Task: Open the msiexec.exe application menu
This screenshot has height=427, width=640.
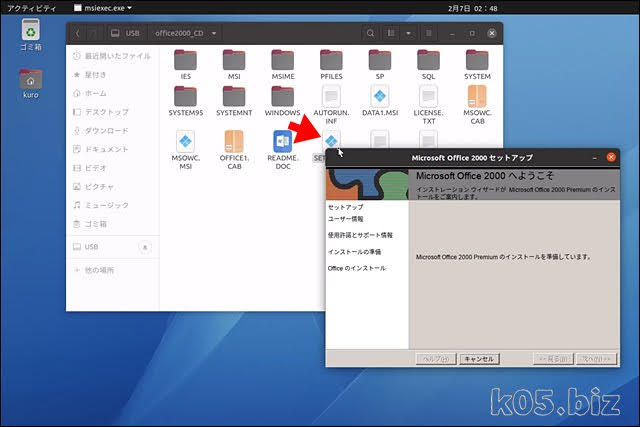Action: [x=103, y=8]
